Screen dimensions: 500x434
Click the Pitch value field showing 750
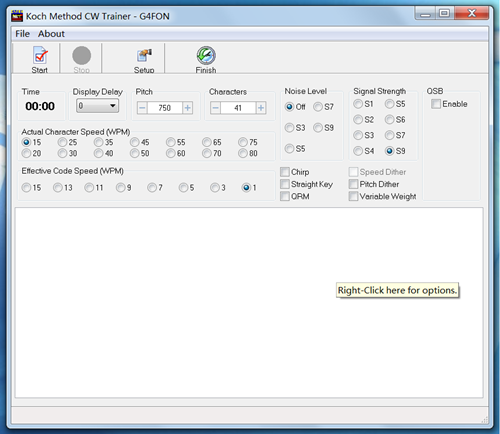coord(165,108)
